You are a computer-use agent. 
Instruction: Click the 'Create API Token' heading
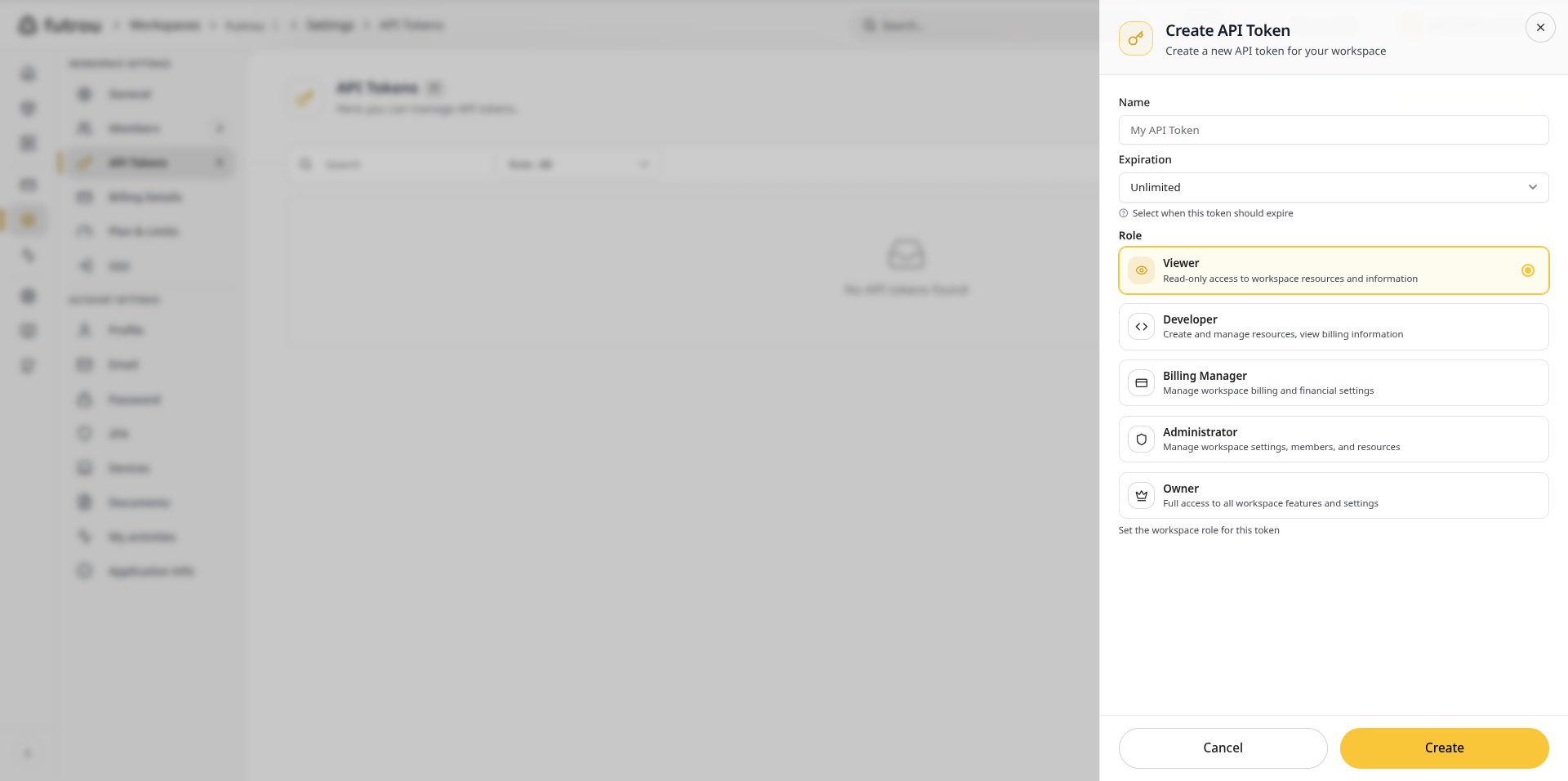click(1227, 30)
